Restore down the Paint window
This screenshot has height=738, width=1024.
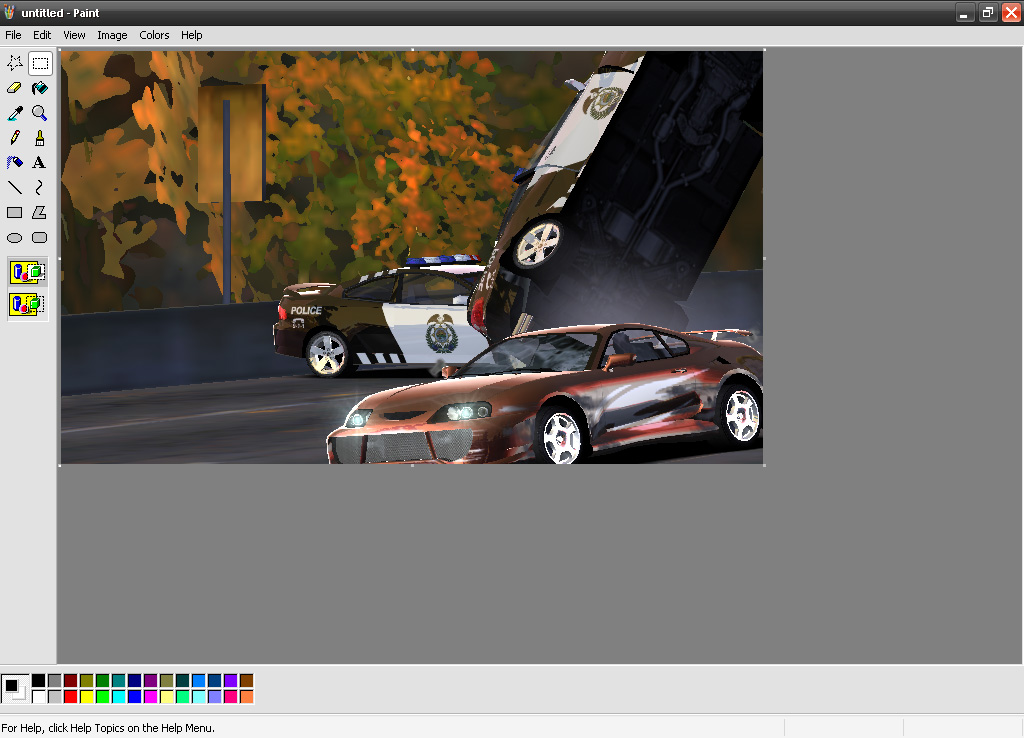[x=987, y=12]
